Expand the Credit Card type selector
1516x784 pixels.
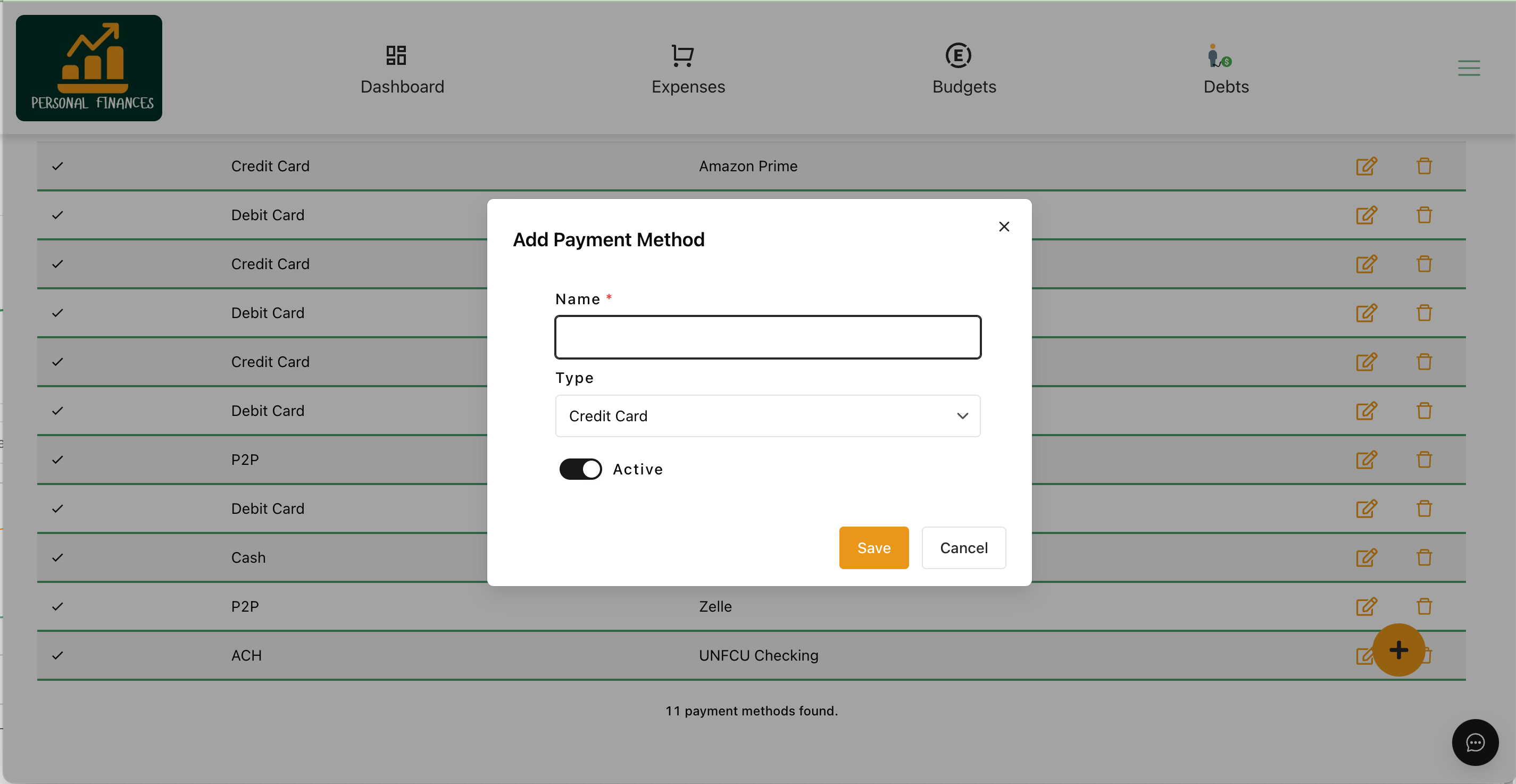(x=962, y=416)
